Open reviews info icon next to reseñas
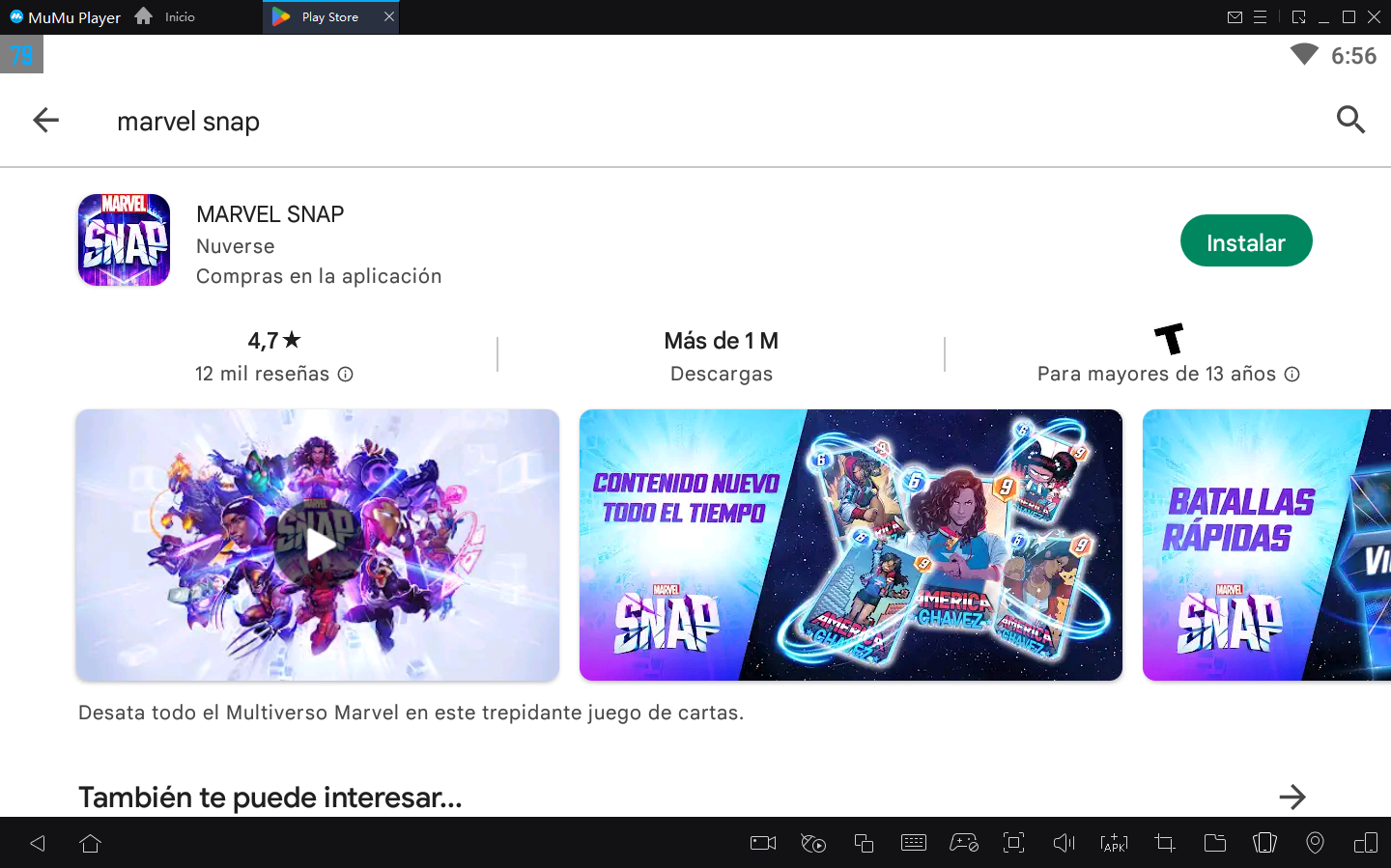Image resolution: width=1391 pixels, height=868 pixels. 346,375
